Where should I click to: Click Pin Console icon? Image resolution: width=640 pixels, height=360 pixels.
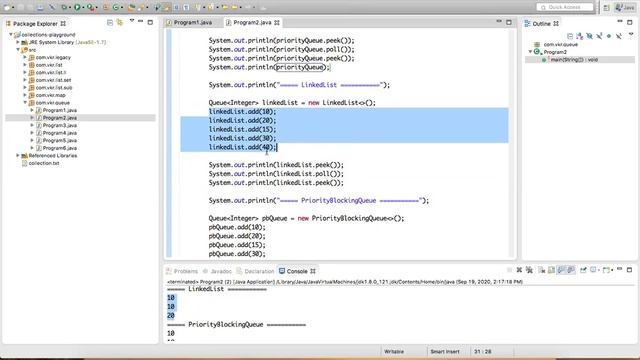[583, 270]
